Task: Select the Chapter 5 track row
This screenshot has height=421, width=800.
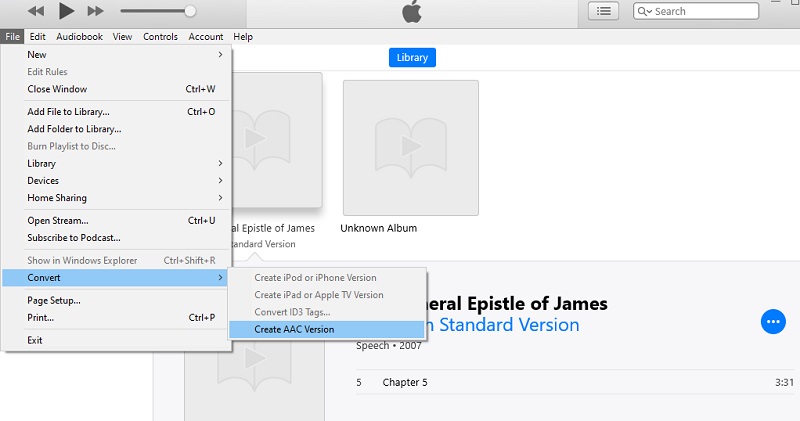Action: point(575,382)
